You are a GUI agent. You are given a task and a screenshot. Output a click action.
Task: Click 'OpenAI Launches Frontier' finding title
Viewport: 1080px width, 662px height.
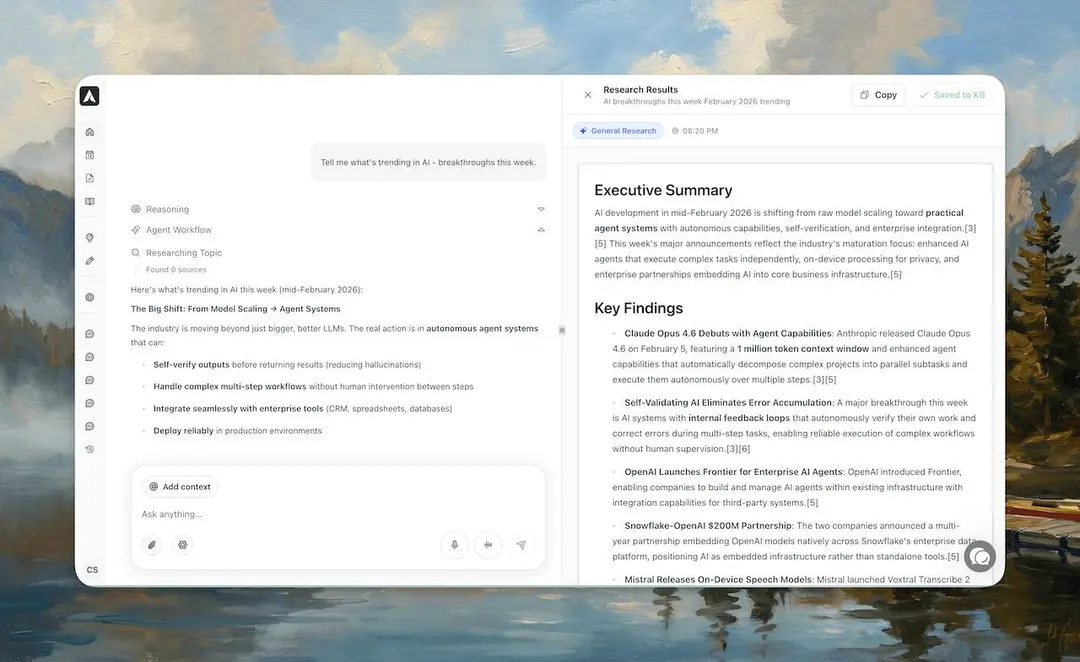point(734,472)
